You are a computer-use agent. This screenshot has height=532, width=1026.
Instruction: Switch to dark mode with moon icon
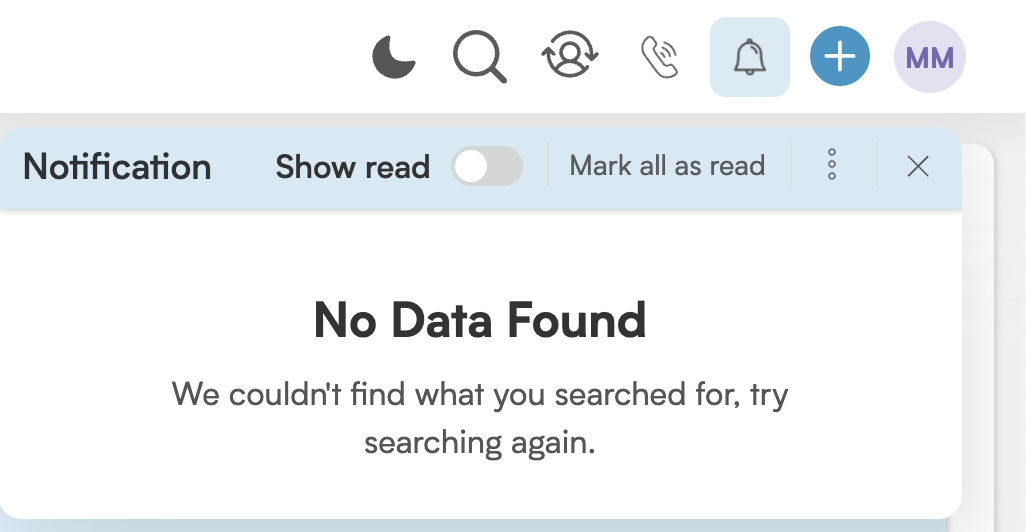click(393, 57)
